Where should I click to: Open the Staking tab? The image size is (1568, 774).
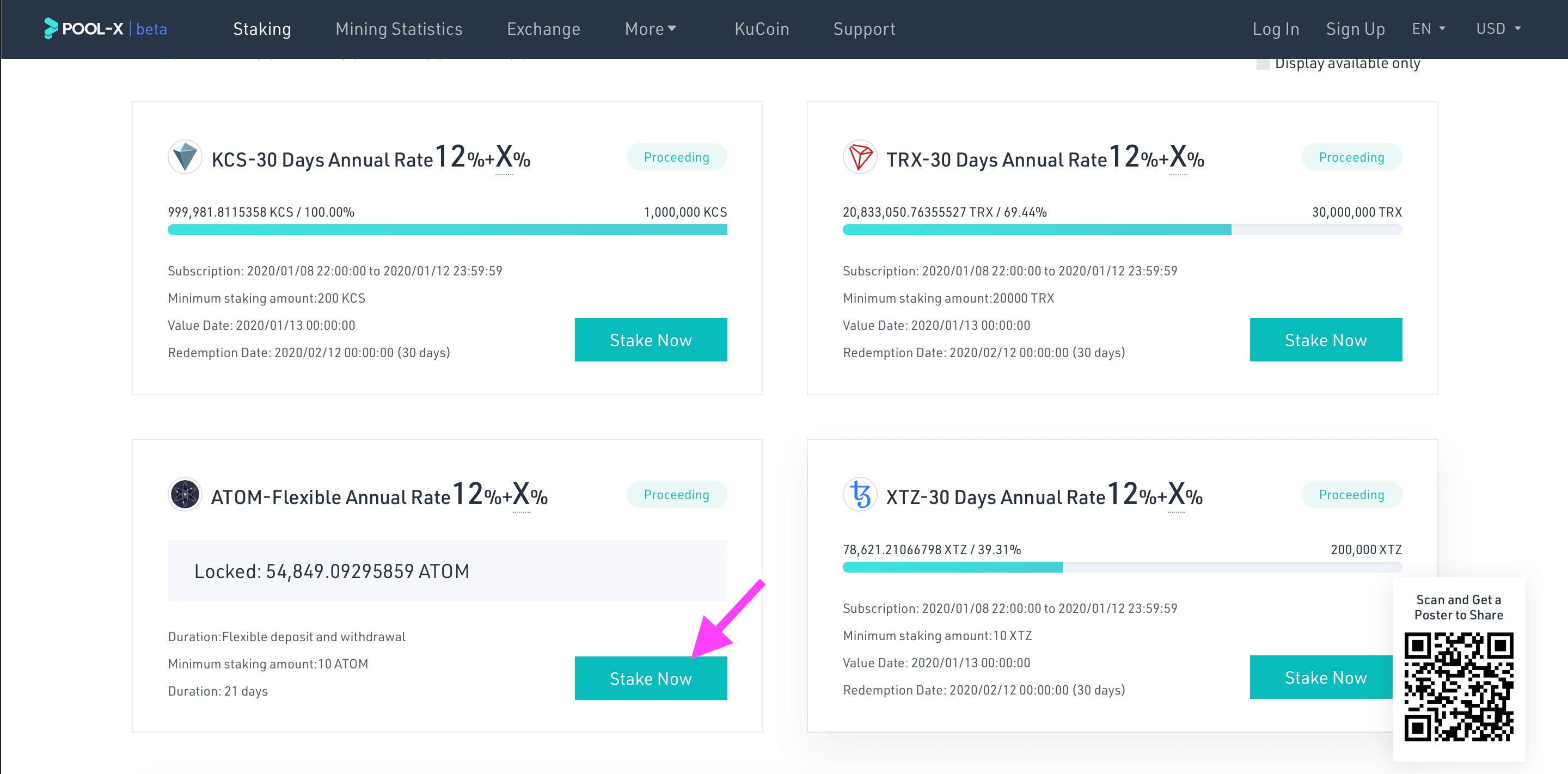(x=262, y=29)
